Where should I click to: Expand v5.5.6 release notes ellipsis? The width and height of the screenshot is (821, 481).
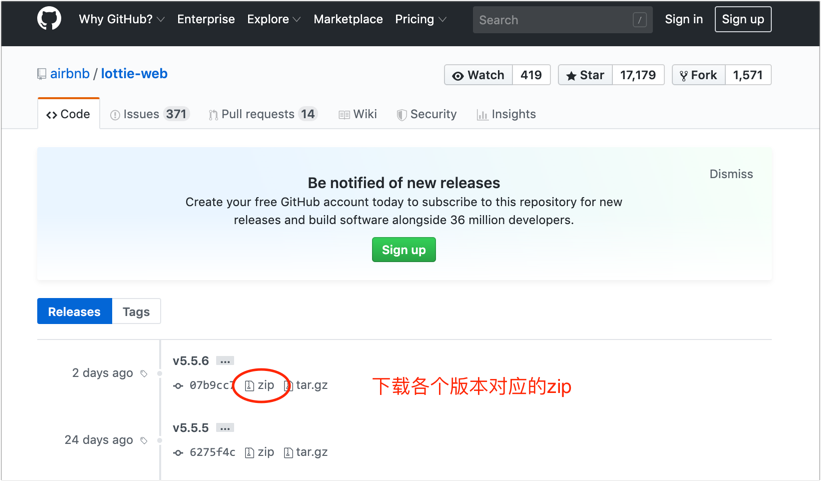click(225, 361)
